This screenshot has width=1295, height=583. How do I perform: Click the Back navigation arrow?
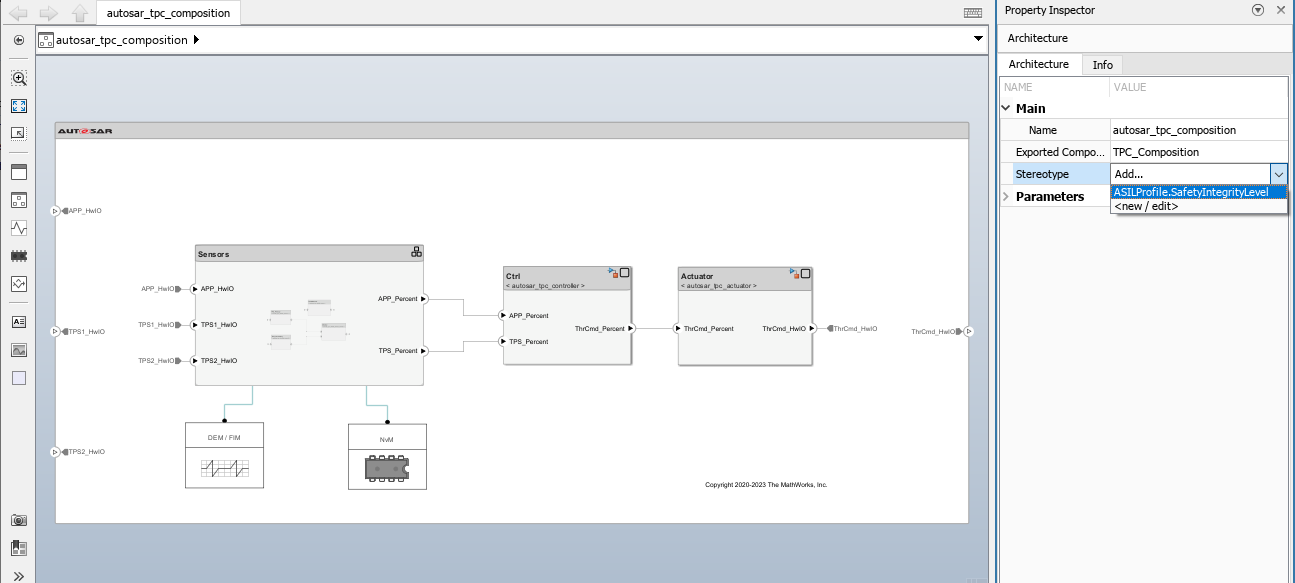click(x=18, y=14)
